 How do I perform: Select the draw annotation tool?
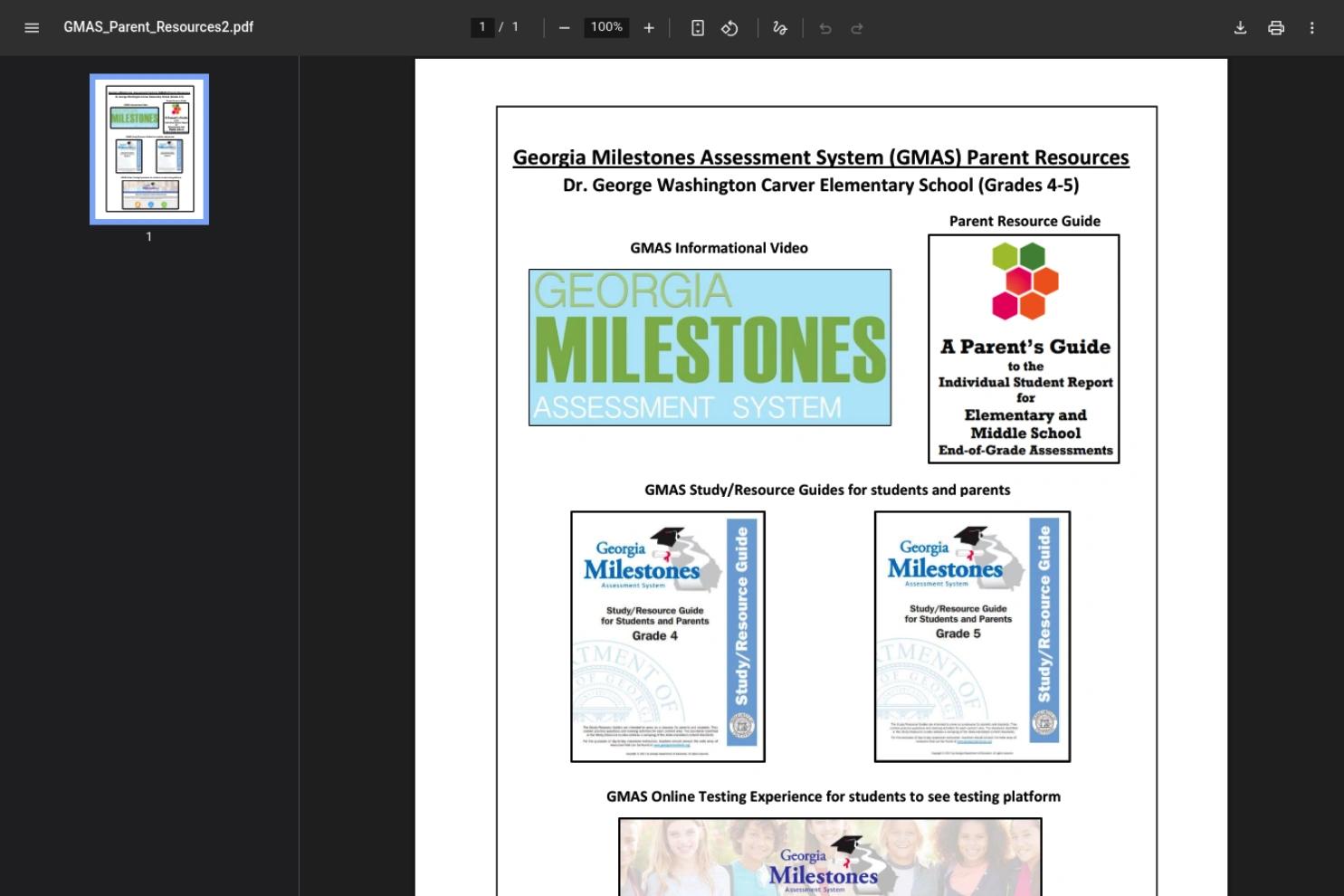(x=780, y=28)
